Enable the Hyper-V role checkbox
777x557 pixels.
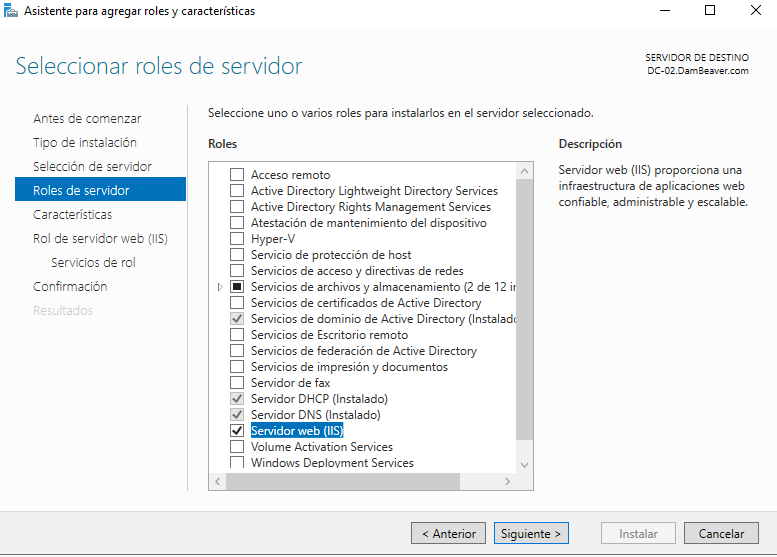point(237,238)
